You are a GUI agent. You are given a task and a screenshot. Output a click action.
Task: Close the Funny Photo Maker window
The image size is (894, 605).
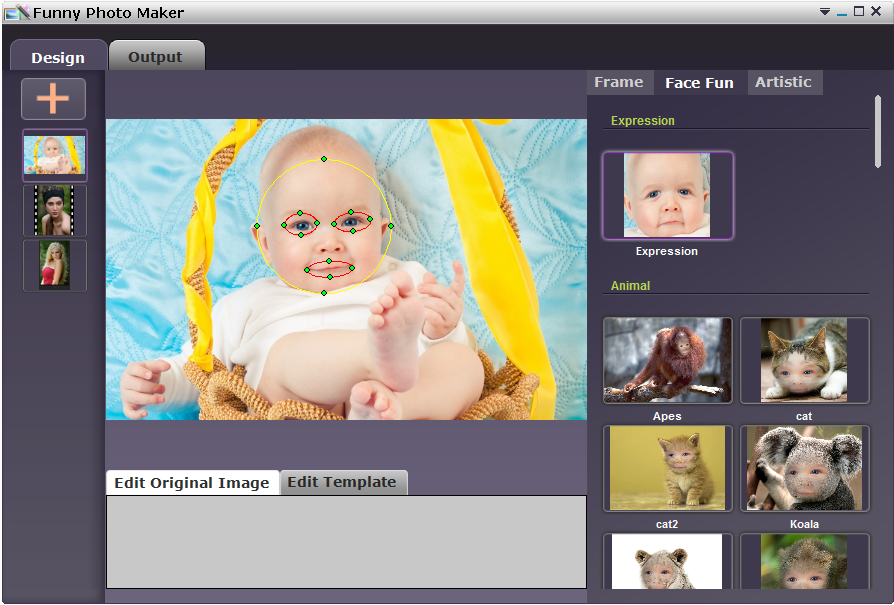[876, 11]
